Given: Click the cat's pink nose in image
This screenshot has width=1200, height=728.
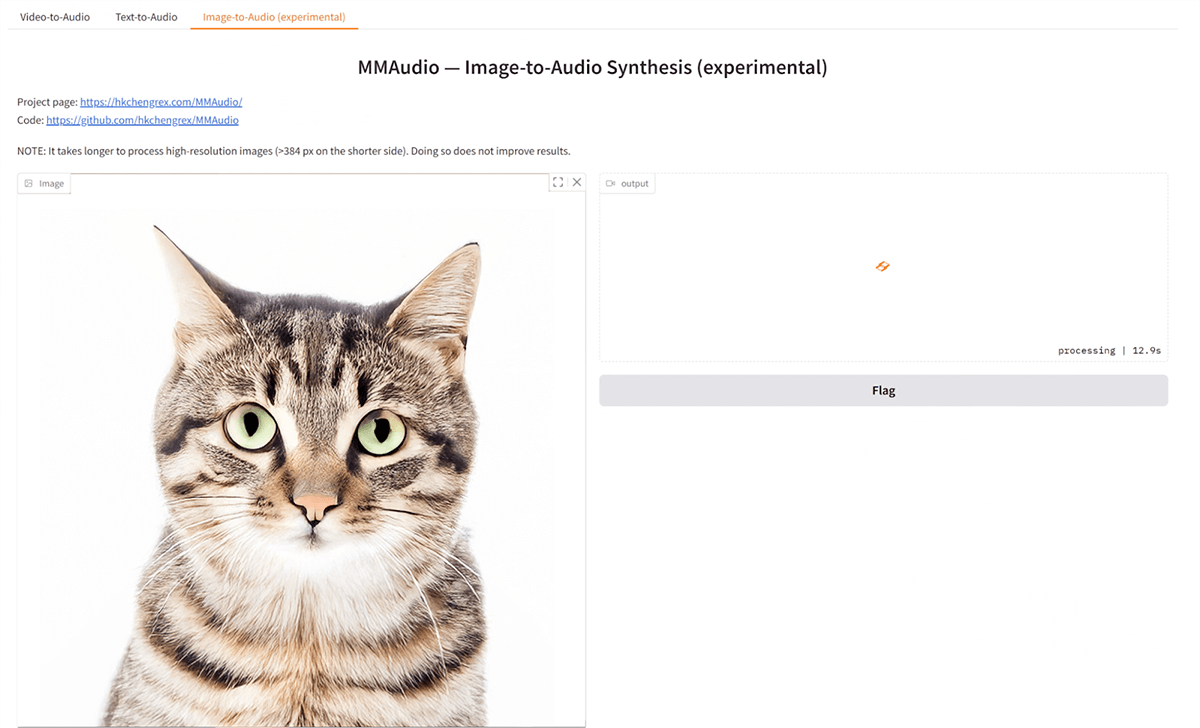Looking at the screenshot, I should [315, 503].
